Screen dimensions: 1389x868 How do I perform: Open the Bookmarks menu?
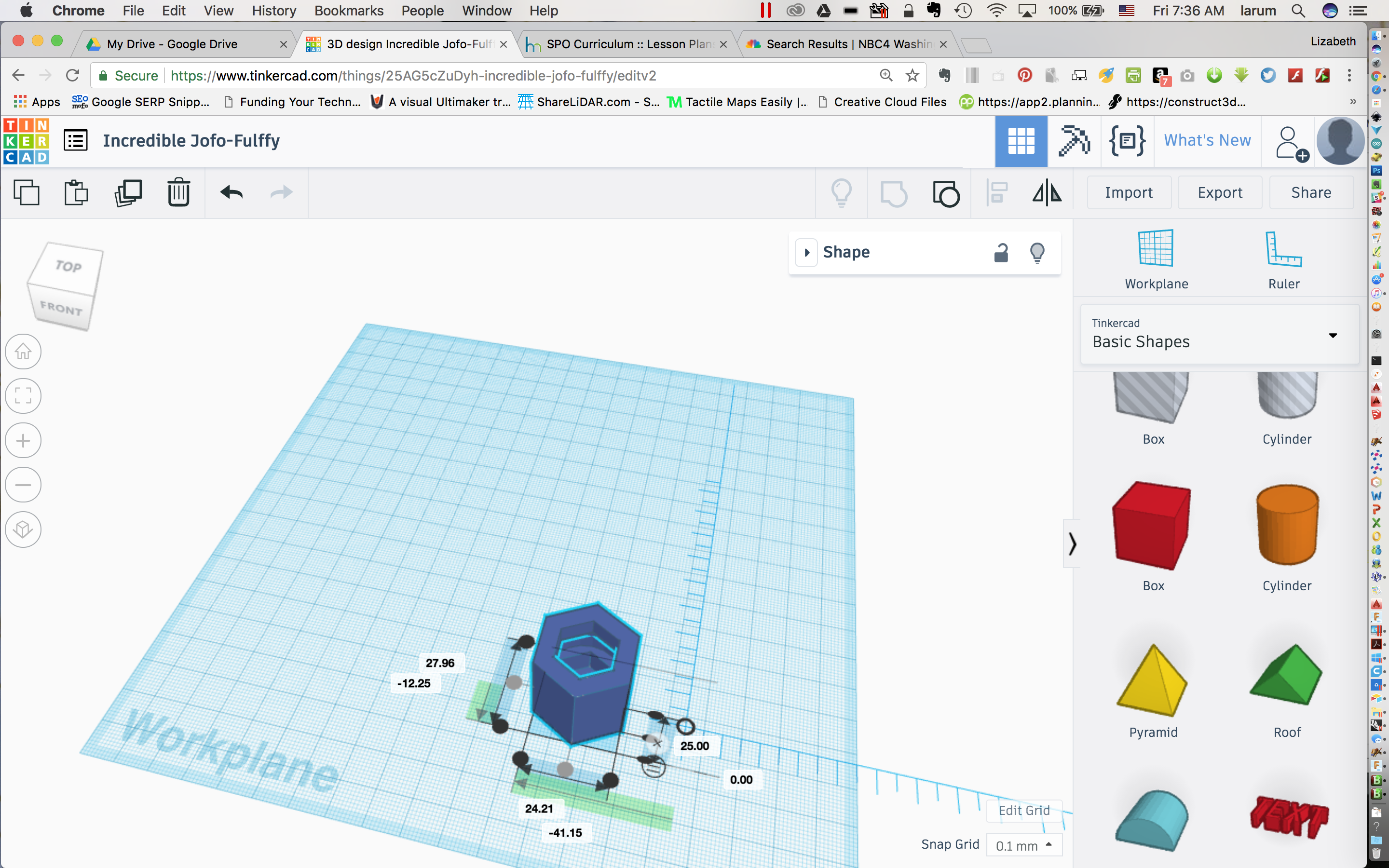click(x=348, y=10)
